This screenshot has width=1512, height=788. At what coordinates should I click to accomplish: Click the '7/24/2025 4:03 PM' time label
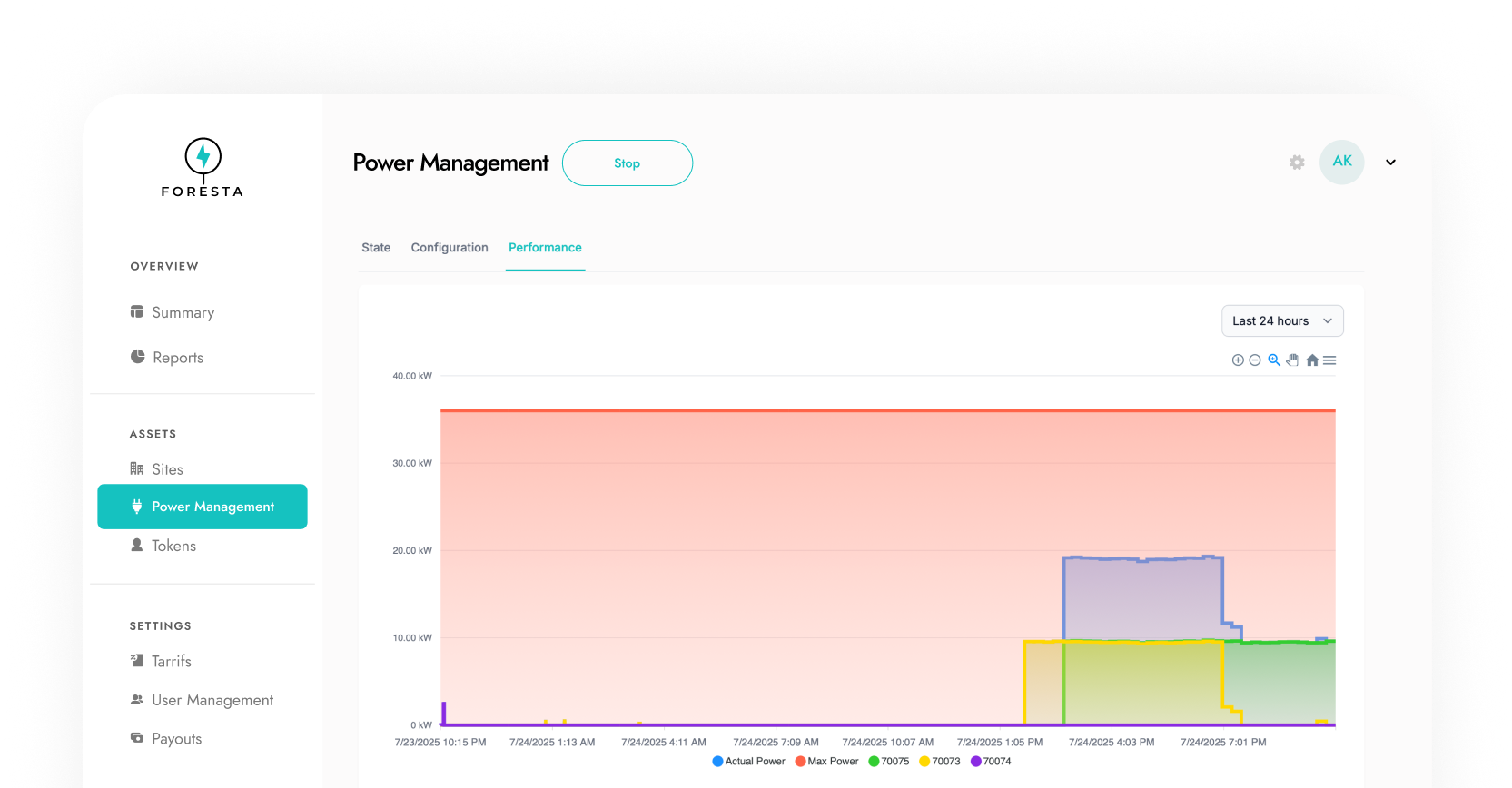1112,743
